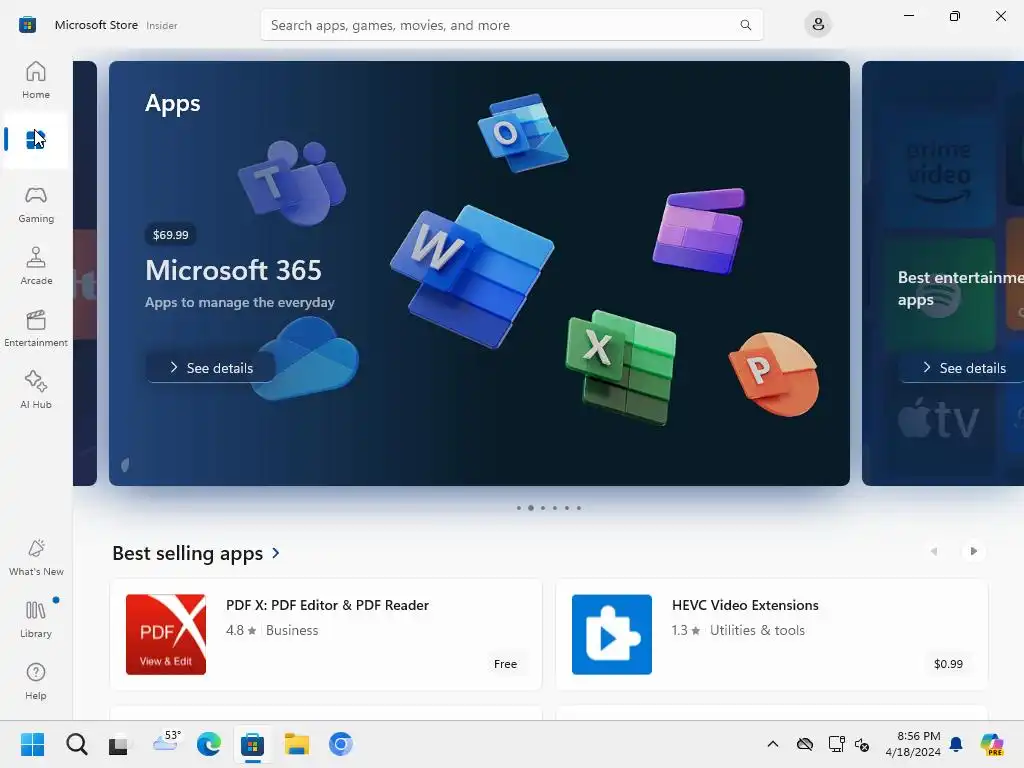Open the Home section in sidebar

36,80
